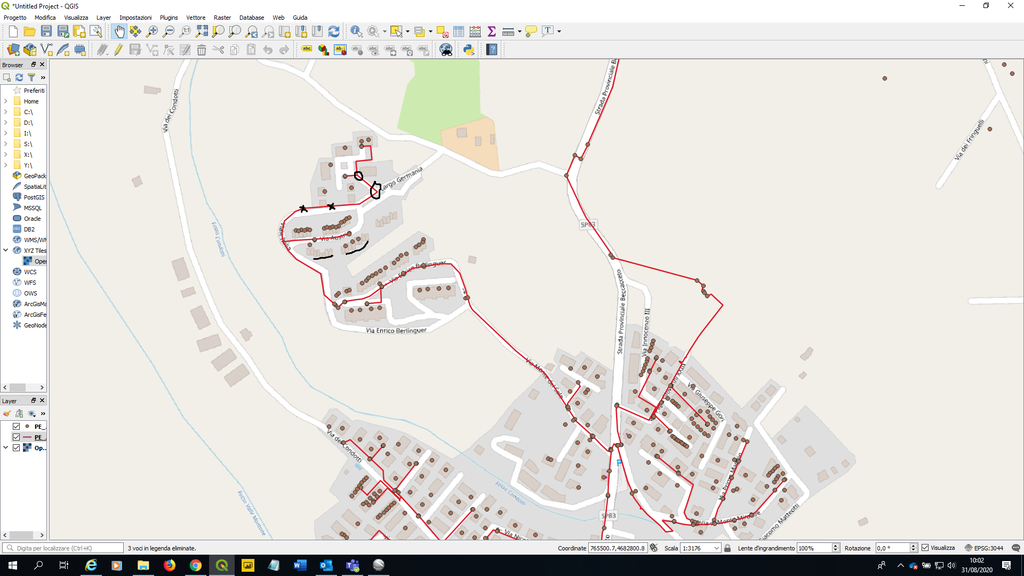This screenshot has width=1024, height=576.
Task: Uncheck the OpenStreetMap layer visibility box
Action: [16, 448]
